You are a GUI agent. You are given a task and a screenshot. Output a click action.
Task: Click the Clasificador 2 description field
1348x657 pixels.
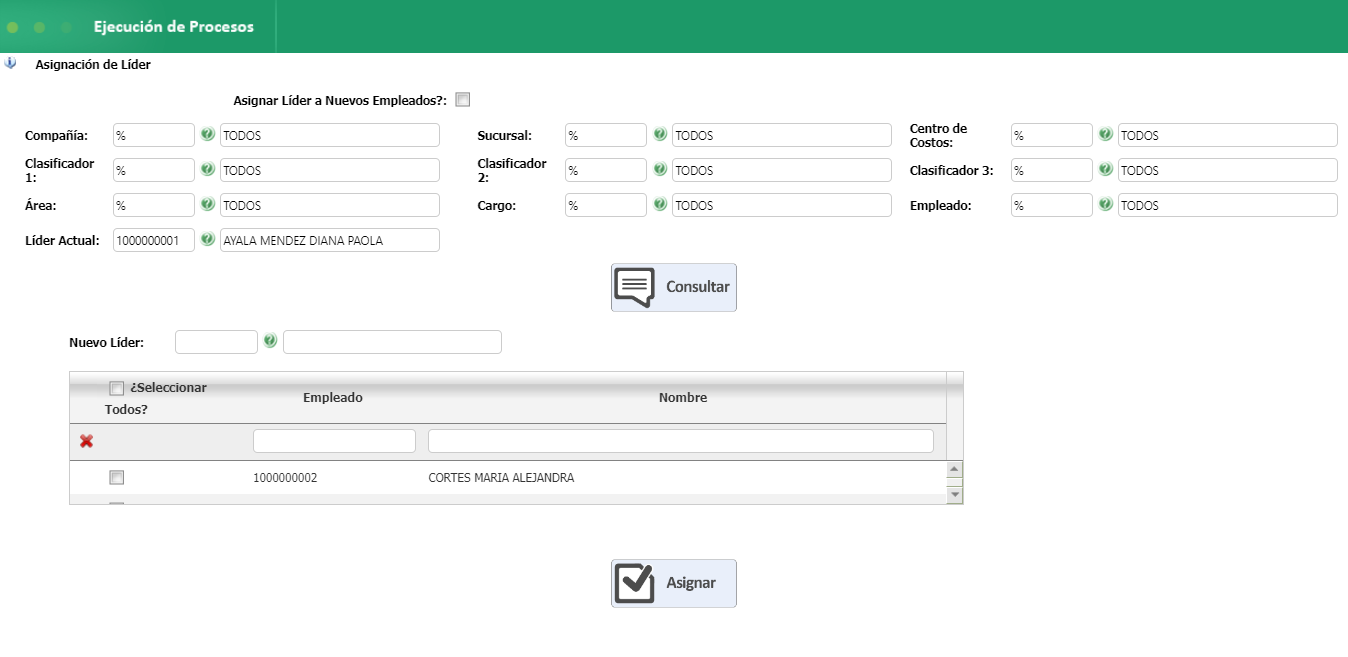(x=782, y=170)
